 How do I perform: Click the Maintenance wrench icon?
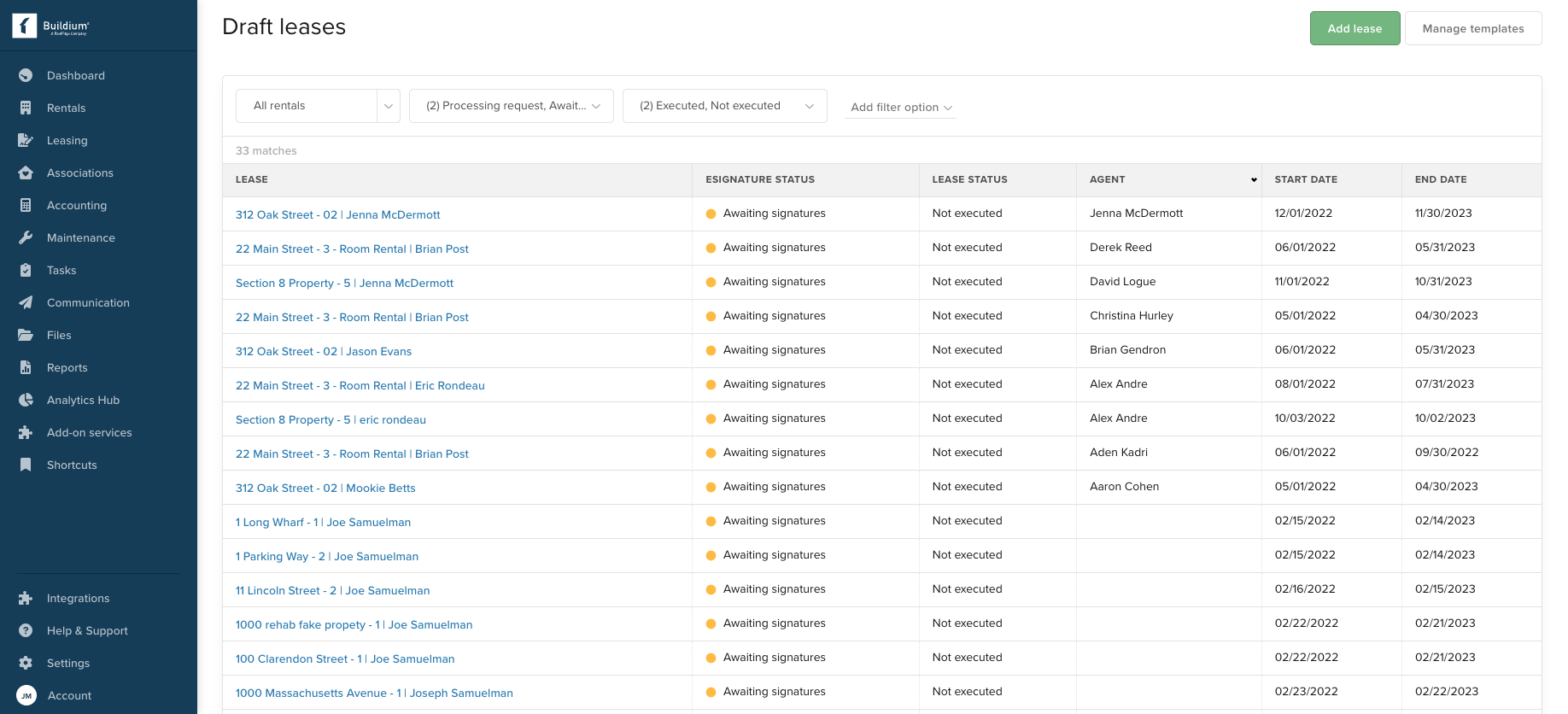click(x=26, y=237)
